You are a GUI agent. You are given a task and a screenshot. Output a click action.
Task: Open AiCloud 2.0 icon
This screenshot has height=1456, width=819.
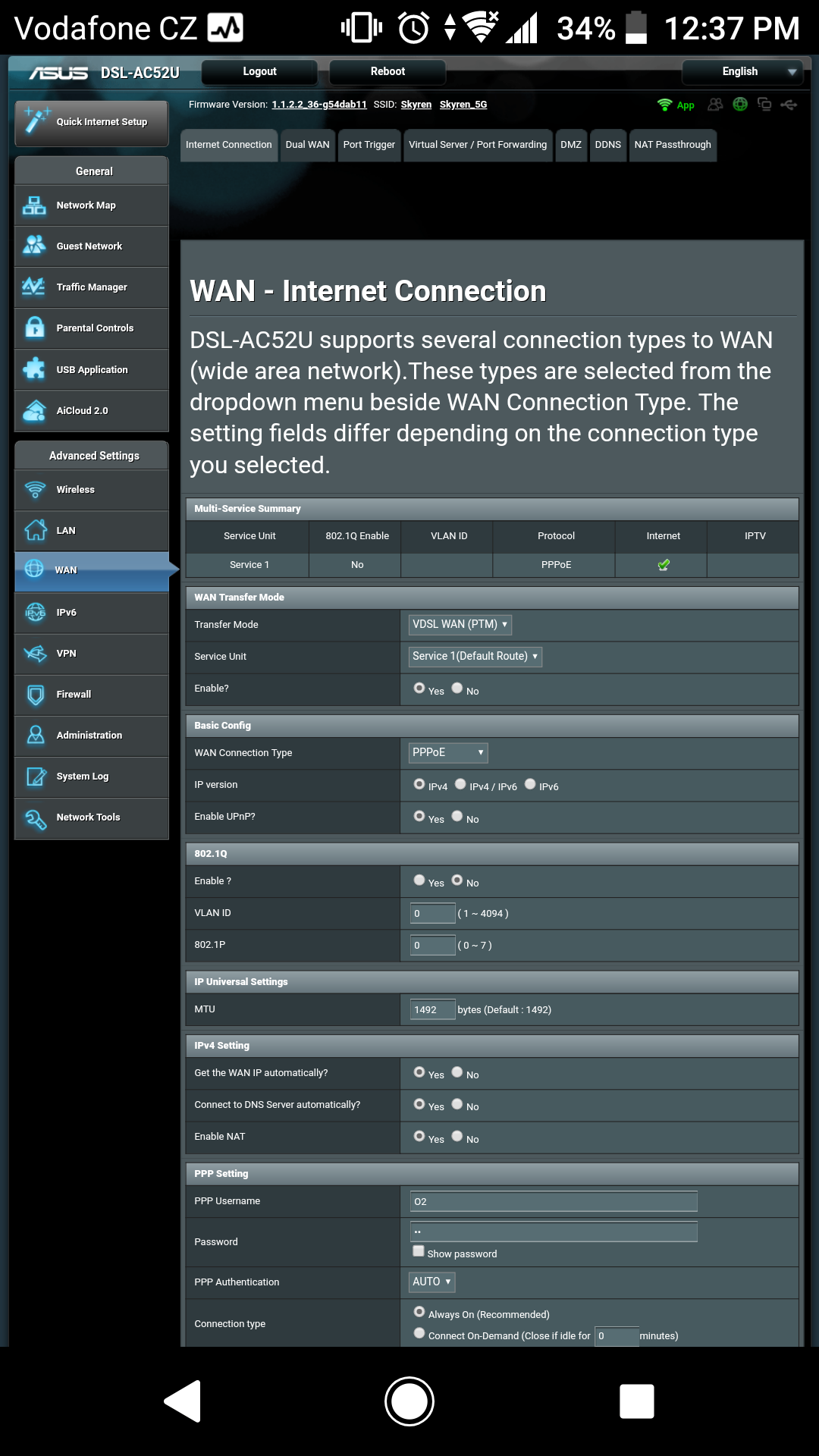coord(34,410)
